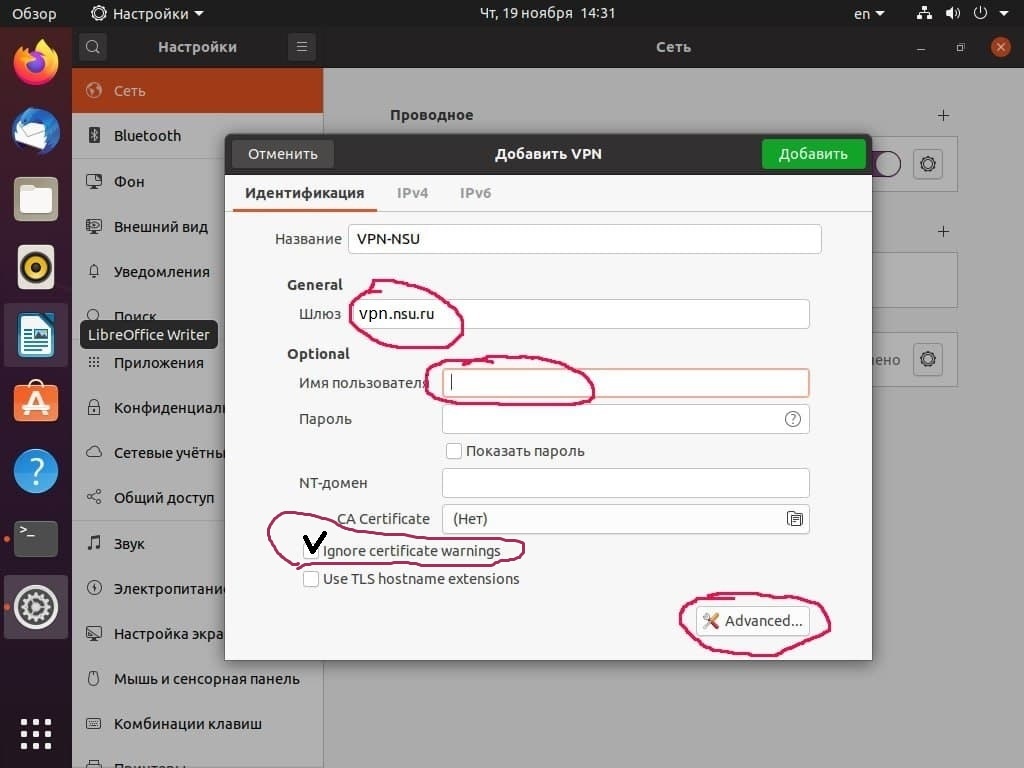Toggle the Show password checkbox
This screenshot has width=1024, height=768.
pyautogui.click(x=454, y=451)
